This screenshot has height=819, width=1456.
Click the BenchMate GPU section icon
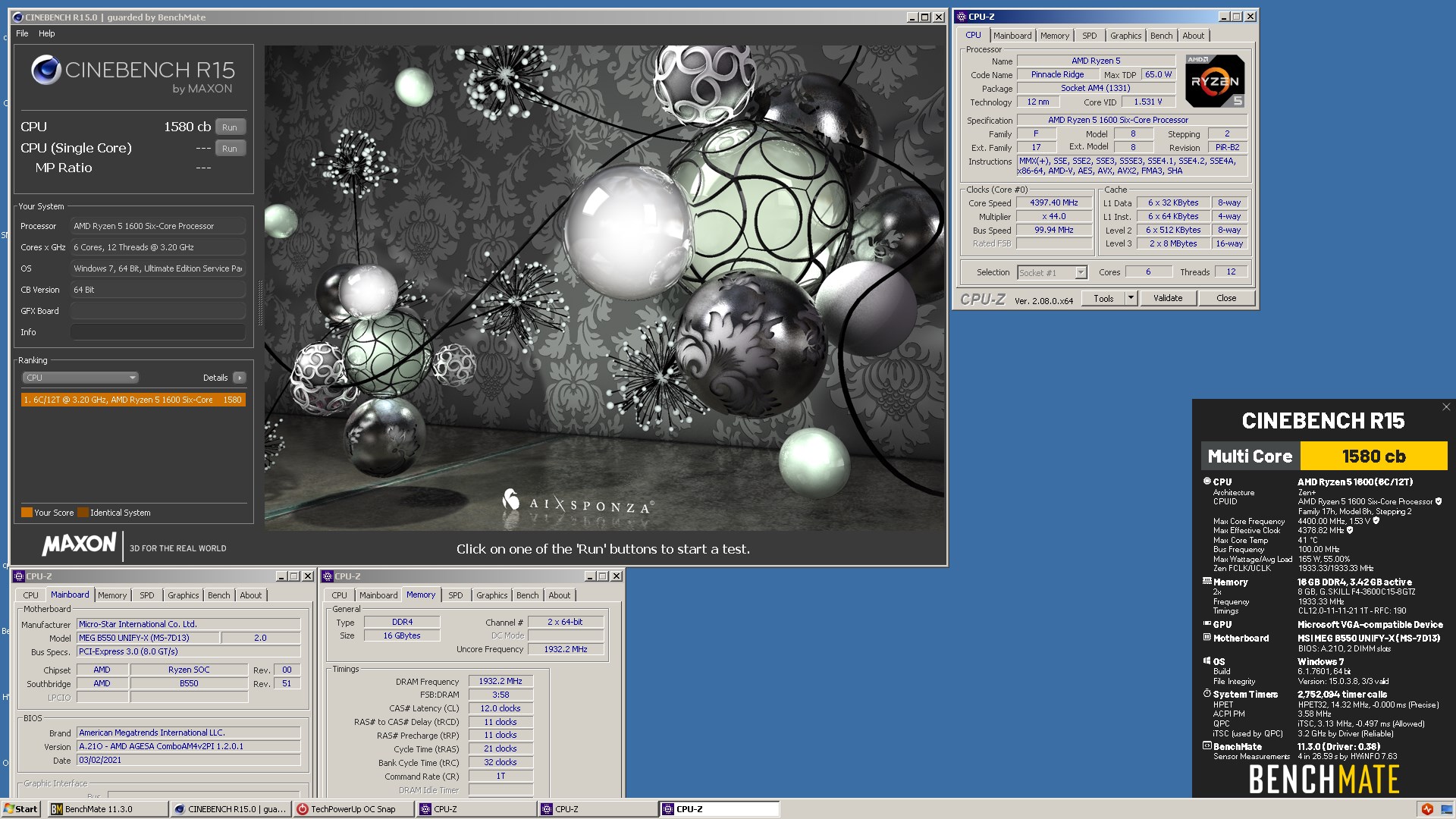(x=1207, y=624)
